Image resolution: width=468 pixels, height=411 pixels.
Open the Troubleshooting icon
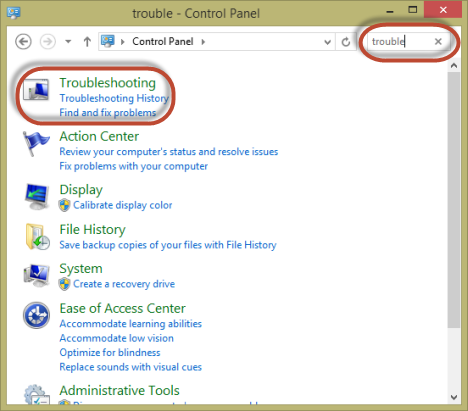click(x=36, y=89)
